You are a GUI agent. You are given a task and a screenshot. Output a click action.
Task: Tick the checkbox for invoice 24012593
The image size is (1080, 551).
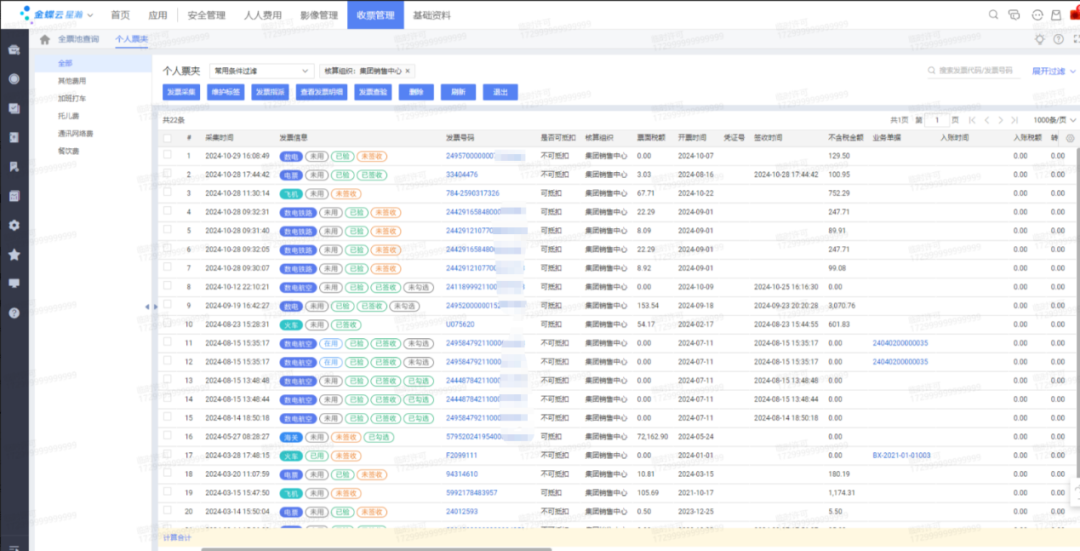pos(167,510)
